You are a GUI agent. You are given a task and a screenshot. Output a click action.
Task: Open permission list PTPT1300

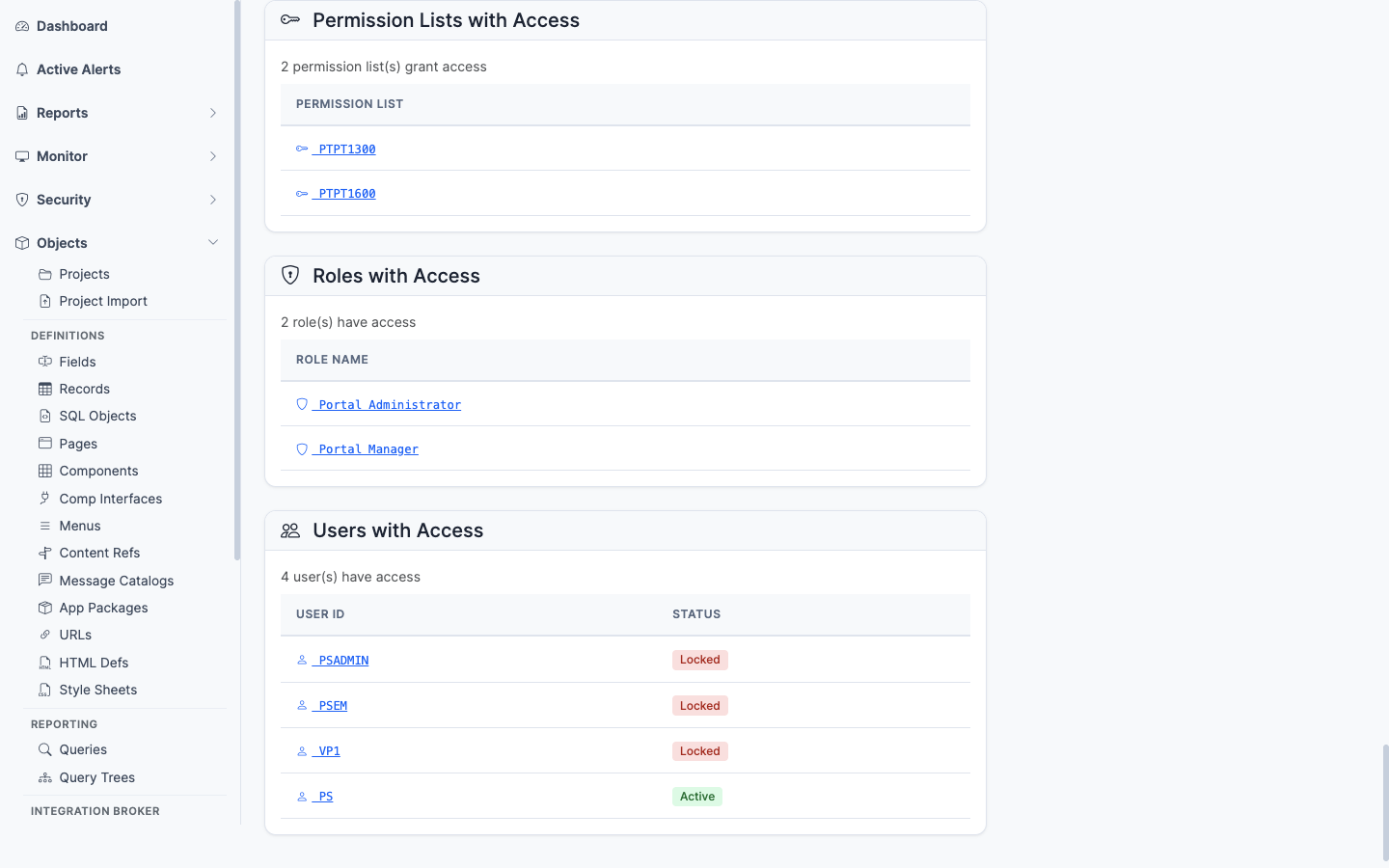(x=344, y=149)
